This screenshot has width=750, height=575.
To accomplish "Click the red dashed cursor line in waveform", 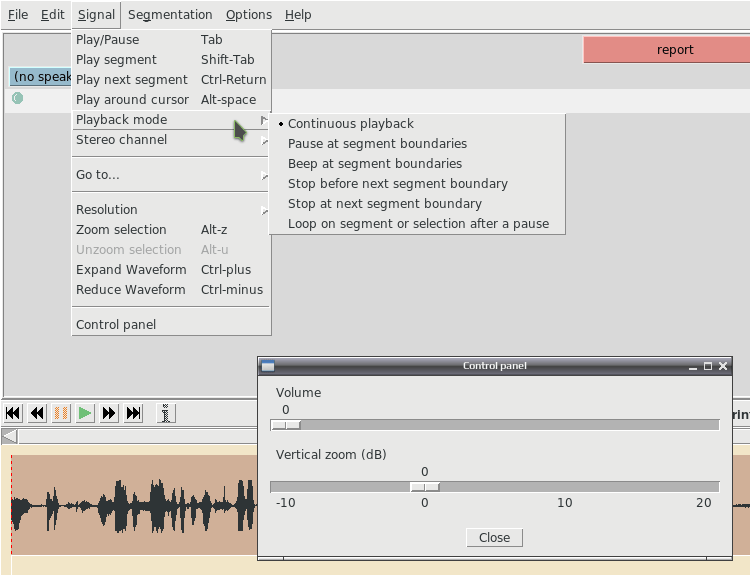I will click(11, 507).
